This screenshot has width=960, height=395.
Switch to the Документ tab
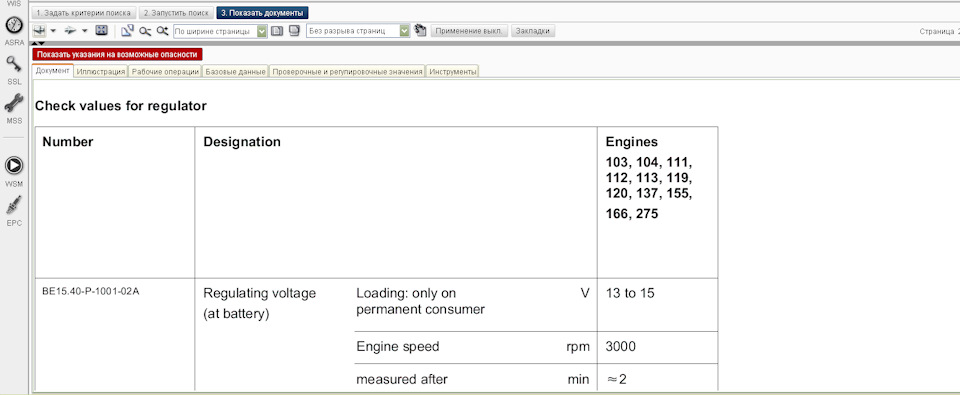coord(53,71)
